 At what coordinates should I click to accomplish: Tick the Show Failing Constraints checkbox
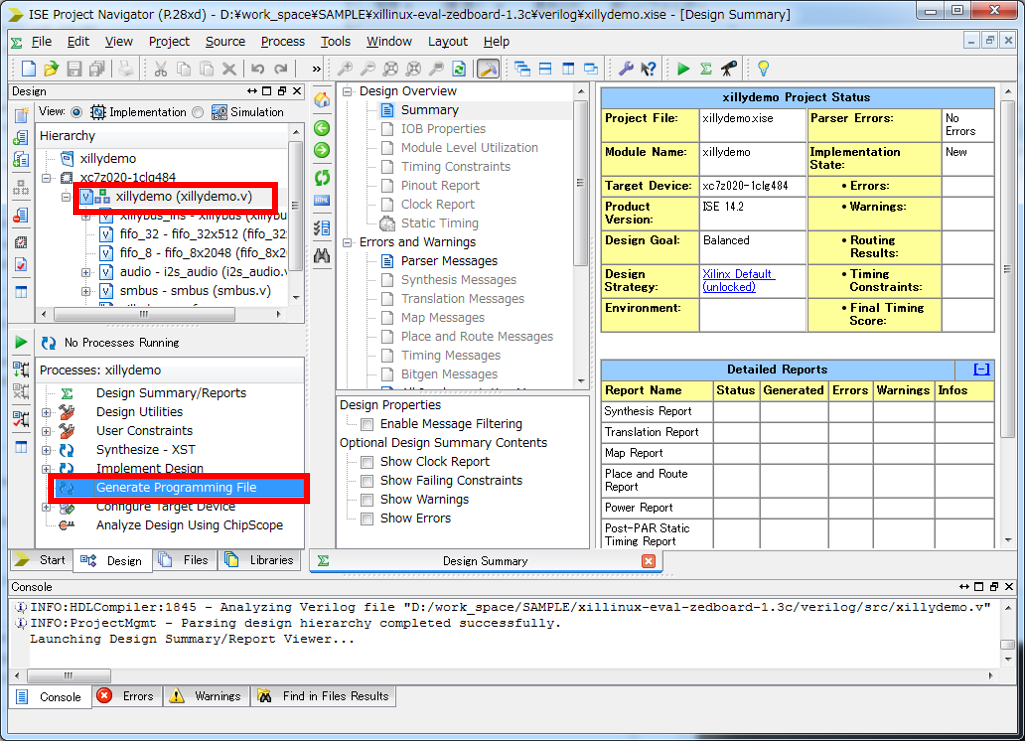367,481
